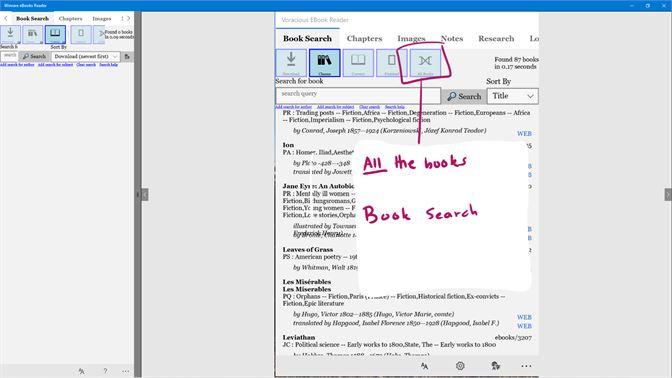Open the WEB link for Joseph Conrad
Screen dimensions: 672x378
(x=524, y=134)
